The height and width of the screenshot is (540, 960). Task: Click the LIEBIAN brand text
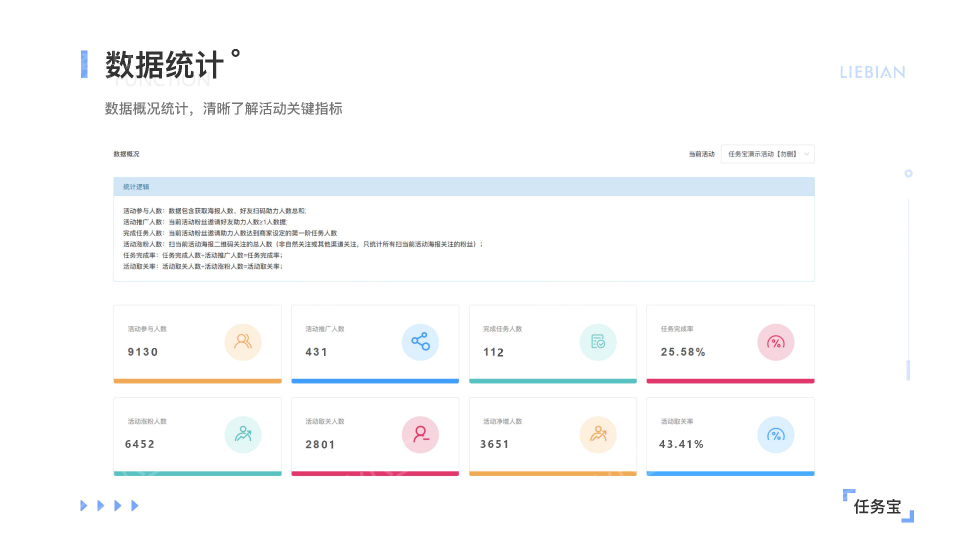tap(872, 72)
